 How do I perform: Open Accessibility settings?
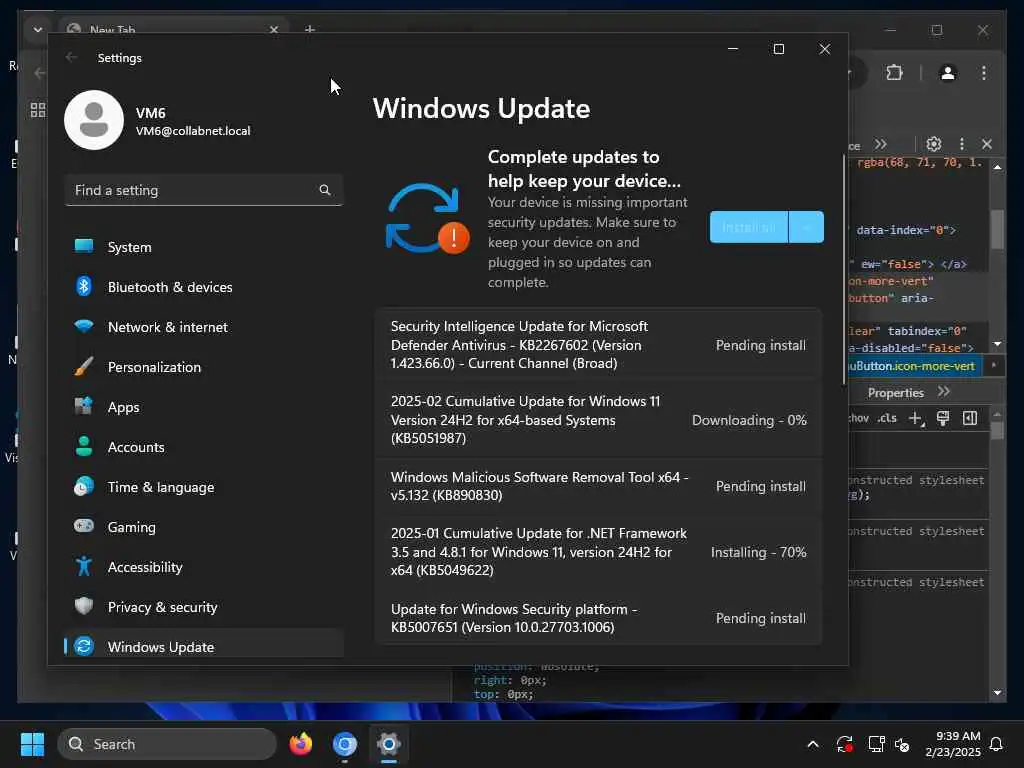(x=204, y=567)
